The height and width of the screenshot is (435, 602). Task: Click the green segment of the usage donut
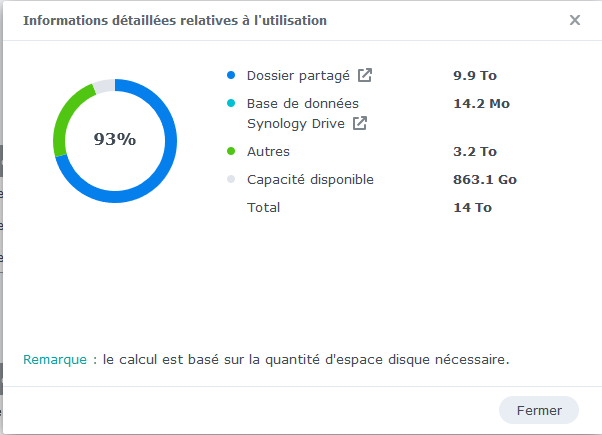65,117
